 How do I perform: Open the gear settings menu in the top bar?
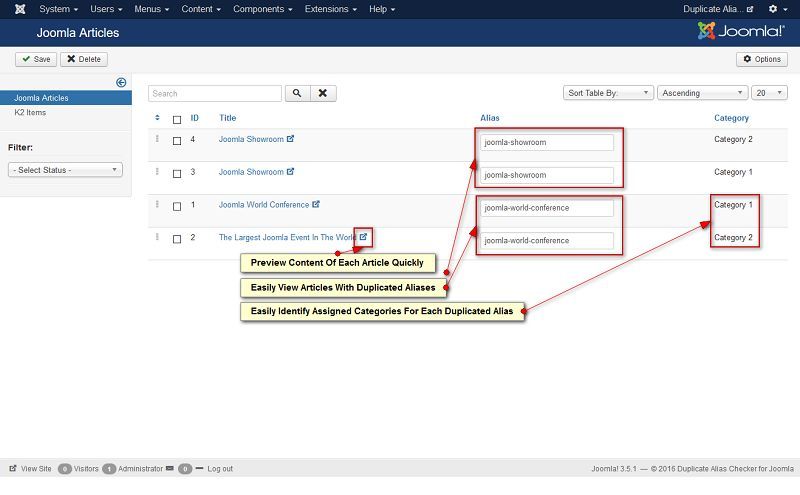click(x=778, y=9)
